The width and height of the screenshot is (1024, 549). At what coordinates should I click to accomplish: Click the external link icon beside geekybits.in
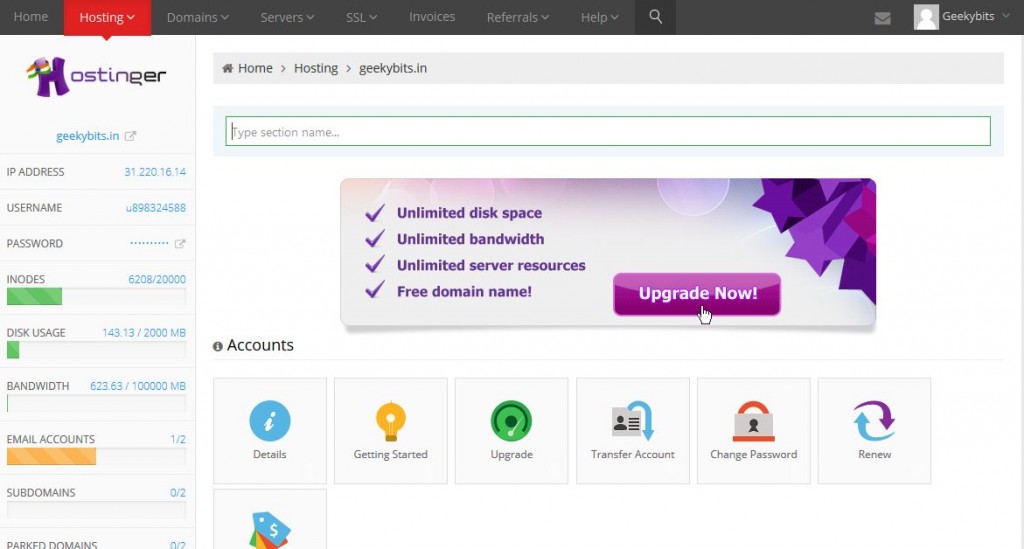(131, 136)
